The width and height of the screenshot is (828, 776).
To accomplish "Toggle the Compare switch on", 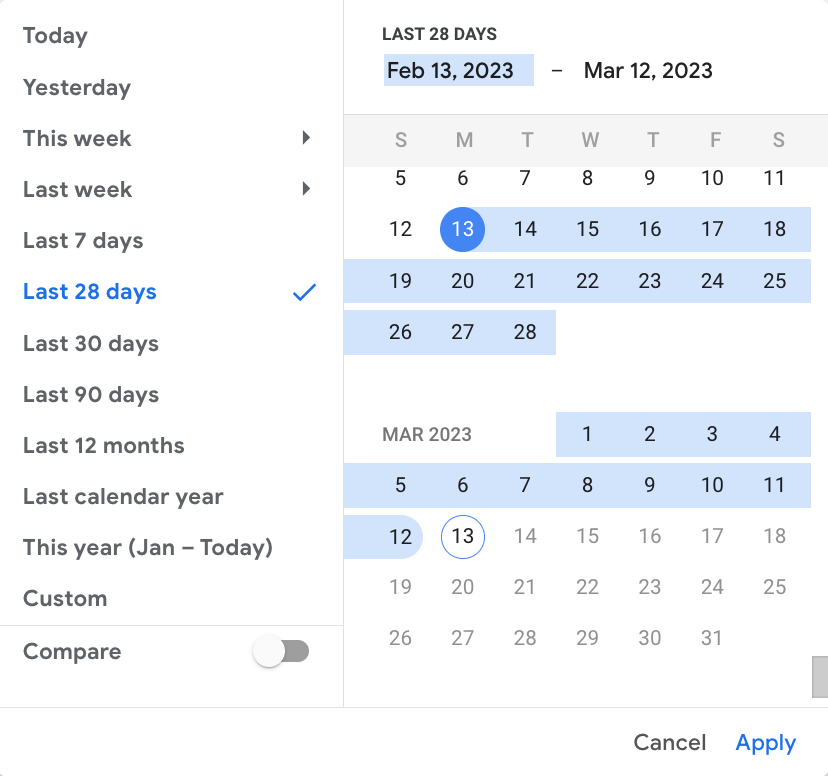I will coord(280,651).
